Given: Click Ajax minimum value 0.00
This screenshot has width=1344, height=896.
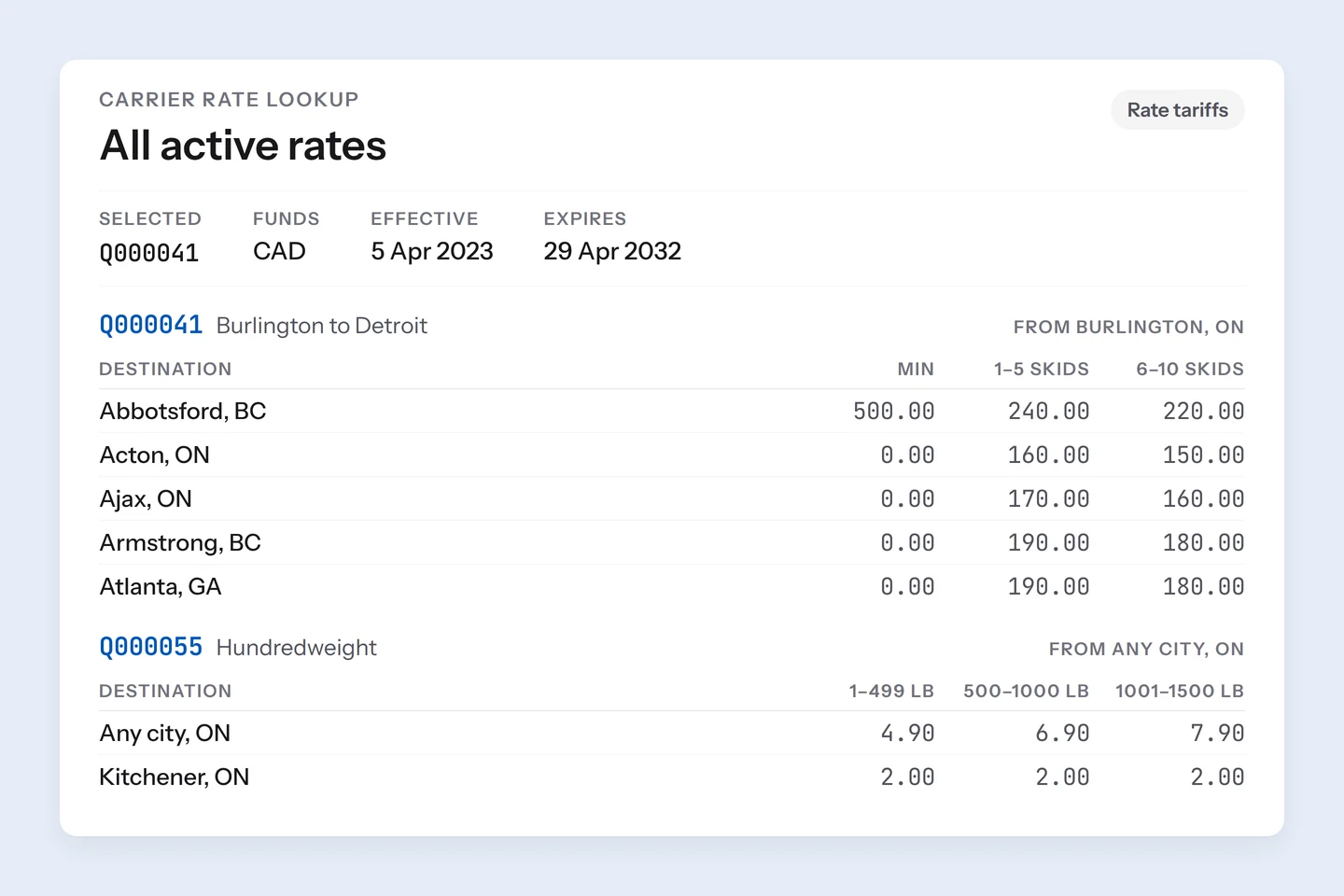Looking at the screenshot, I should (907, 498).
